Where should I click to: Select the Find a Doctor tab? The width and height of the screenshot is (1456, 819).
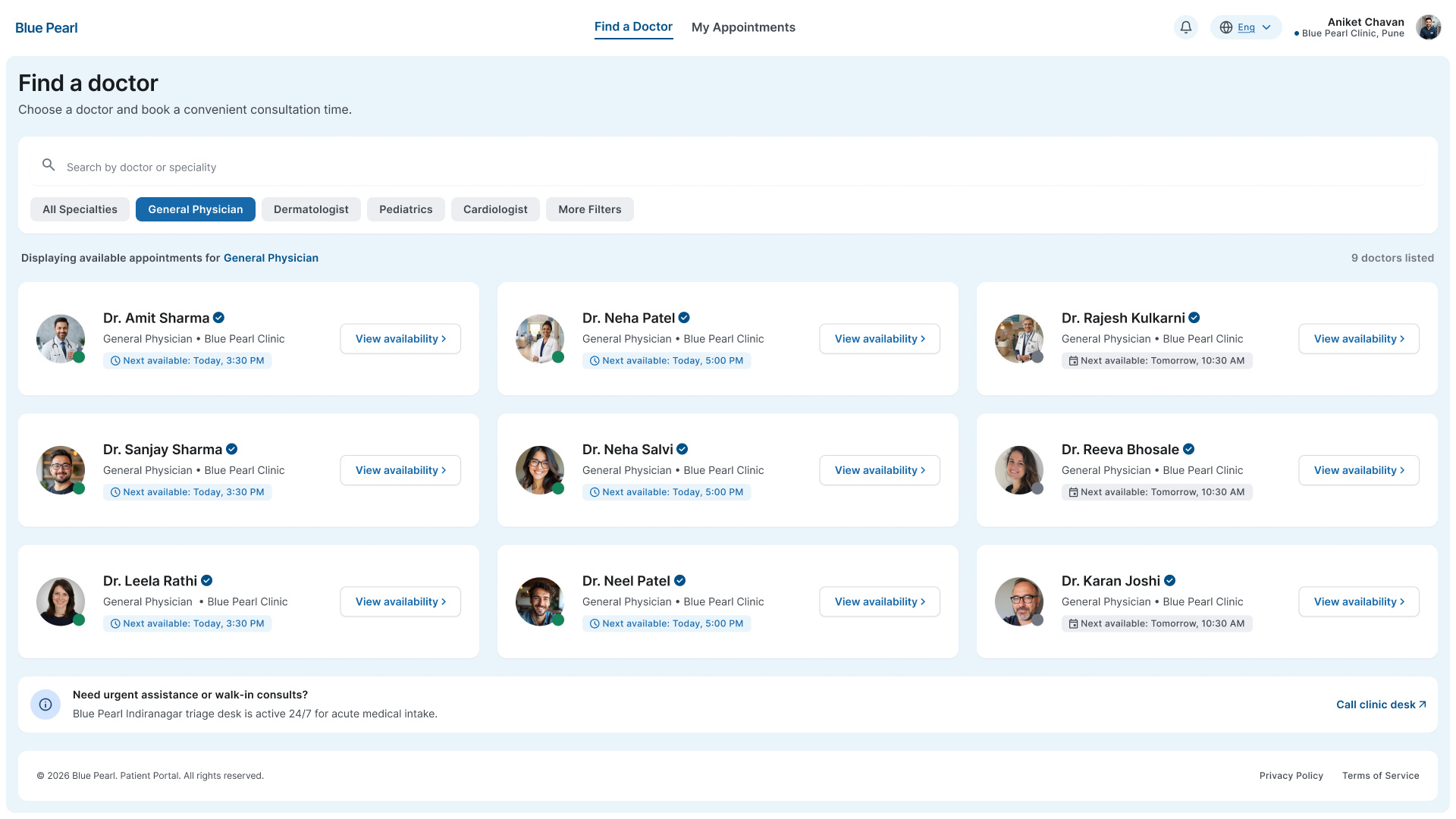click(633, 27)
